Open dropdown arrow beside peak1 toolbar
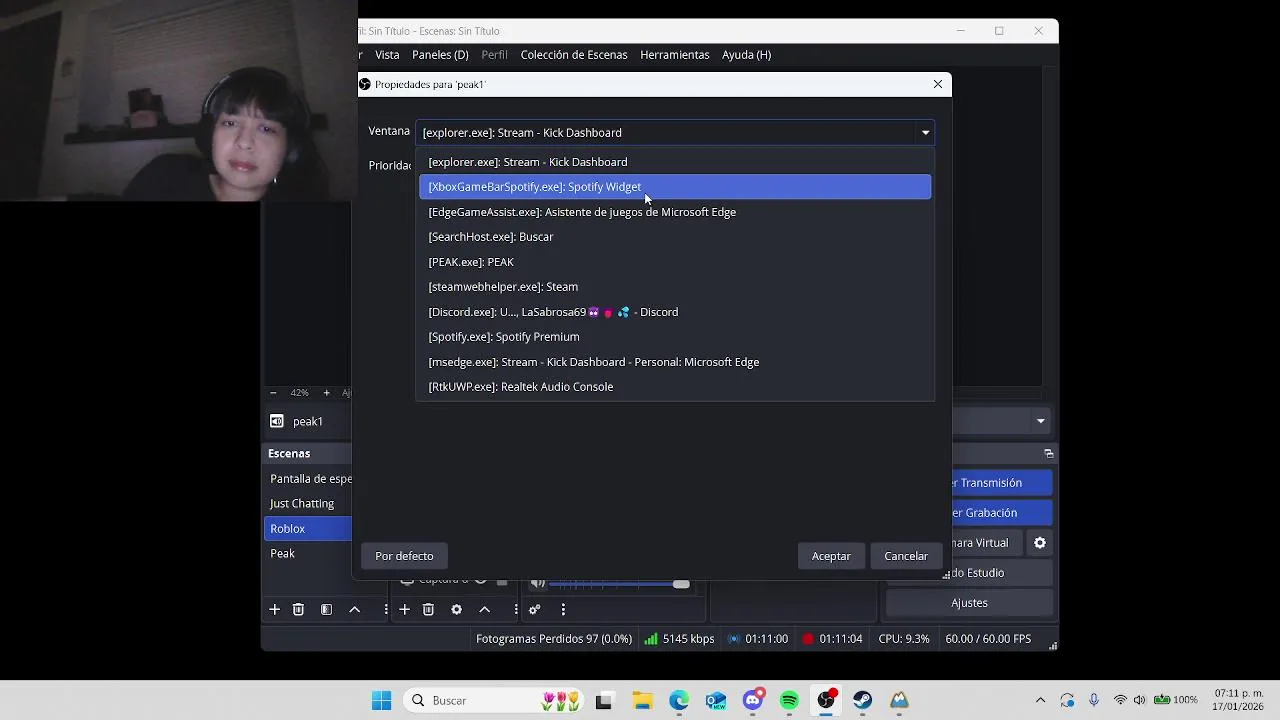 tap(1040, 421)
